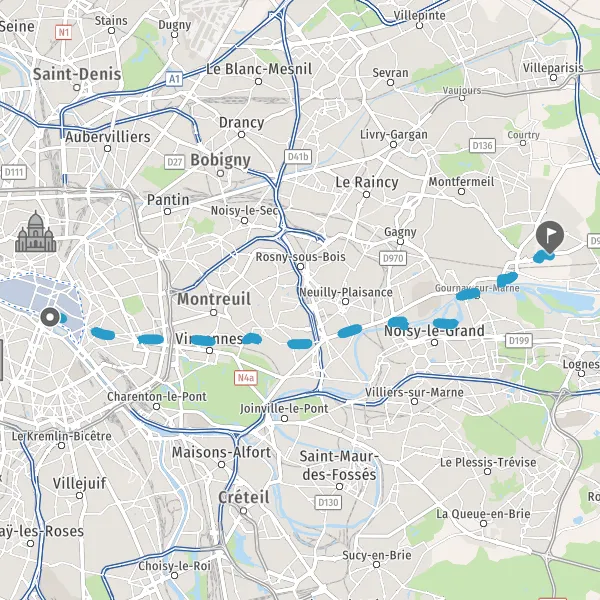Click the D27 road badge near Bobigny
600x600 pixels.
174,162
